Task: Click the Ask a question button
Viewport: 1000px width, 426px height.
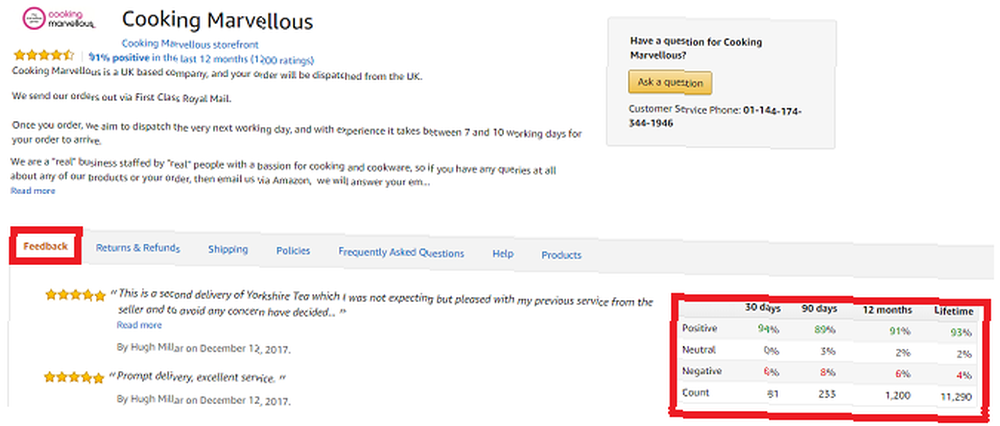Action: pos(670,83)
